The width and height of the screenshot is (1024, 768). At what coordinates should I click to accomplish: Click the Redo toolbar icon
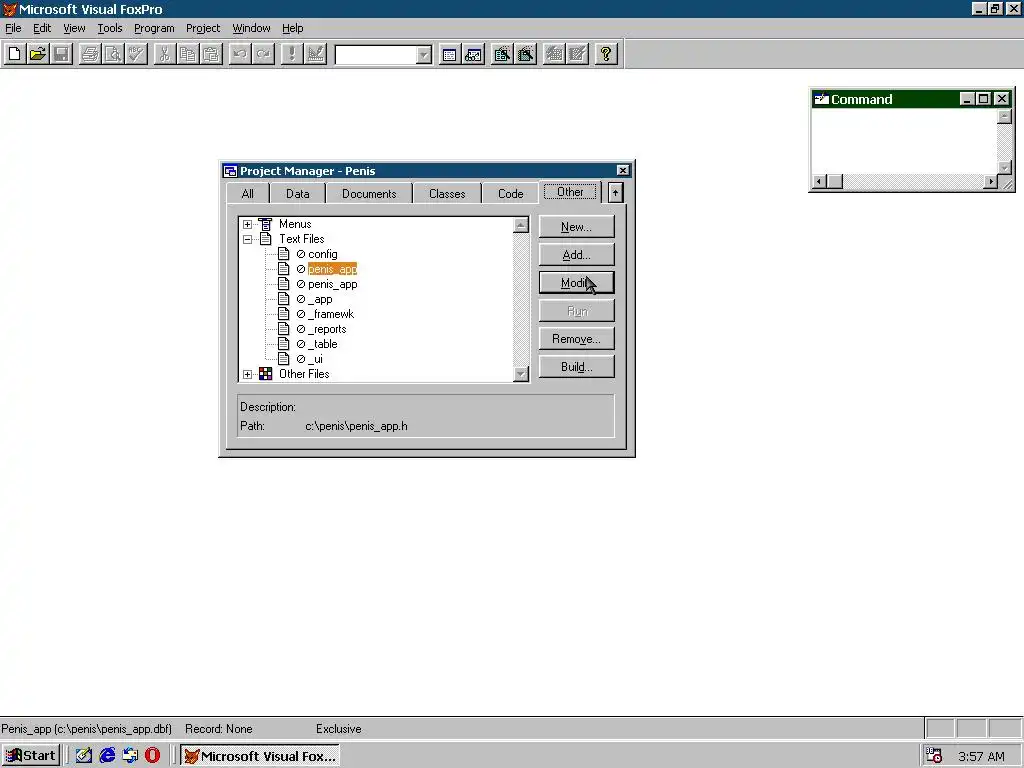tap(263, 54)
